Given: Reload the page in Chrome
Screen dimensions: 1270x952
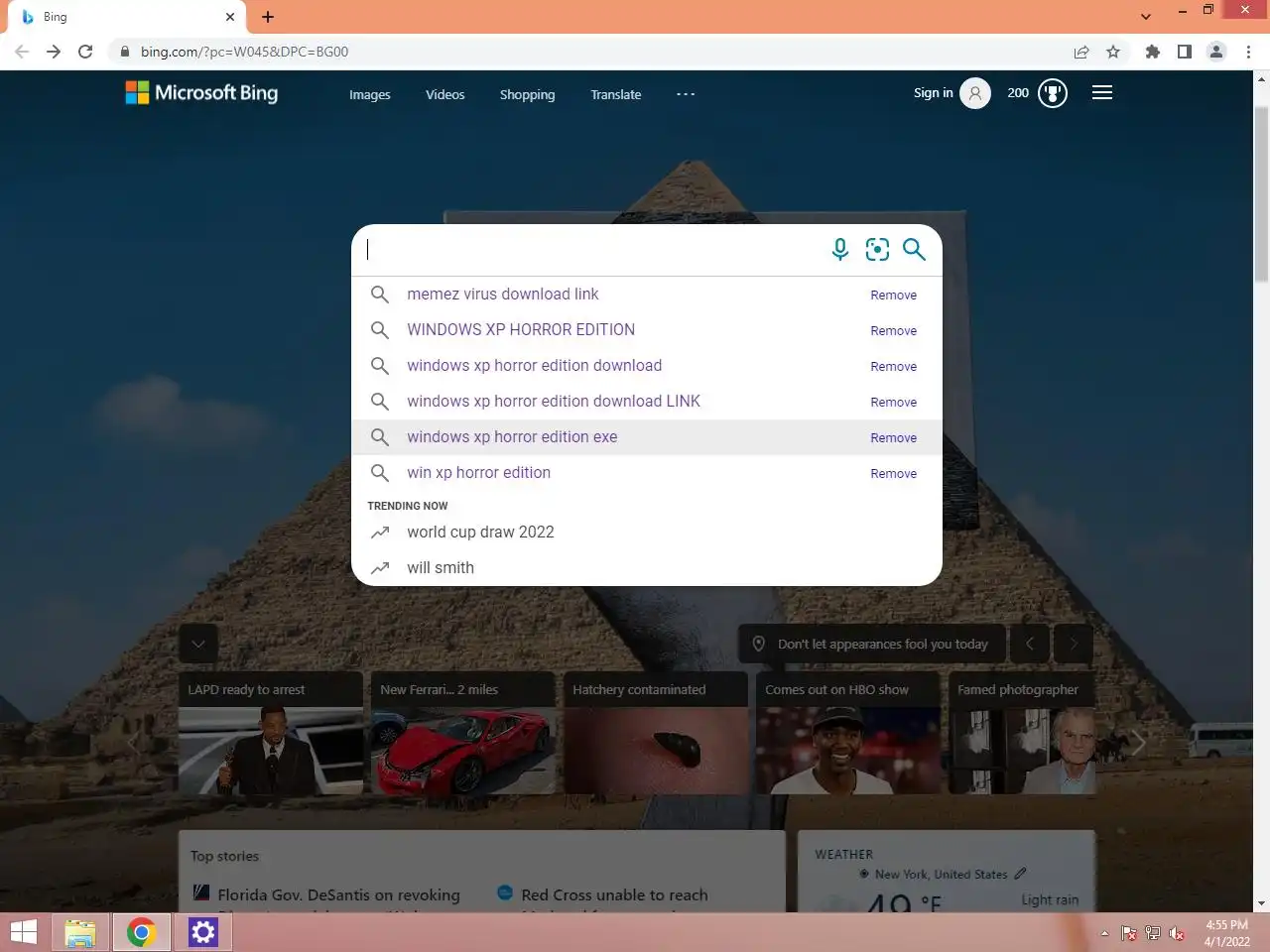Looking at the screenshot, I should tap(85, 52).
